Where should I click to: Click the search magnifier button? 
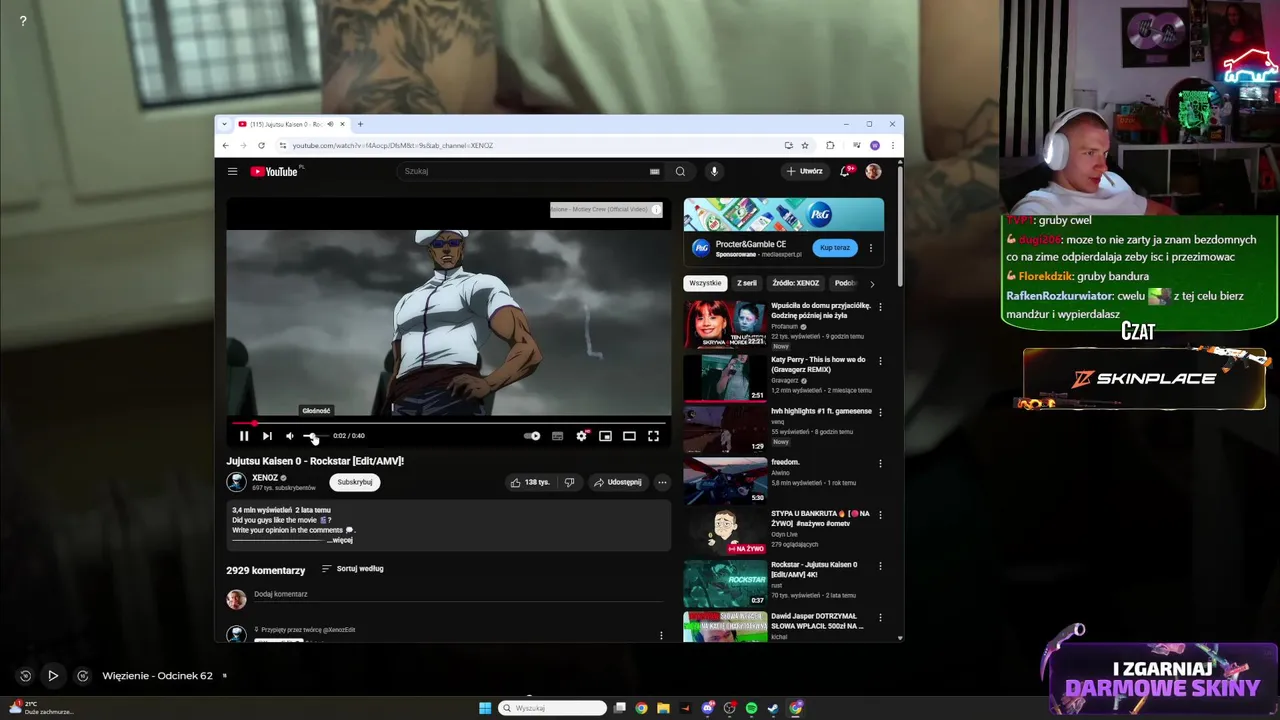pyautogui.click(x=680, y=171)
